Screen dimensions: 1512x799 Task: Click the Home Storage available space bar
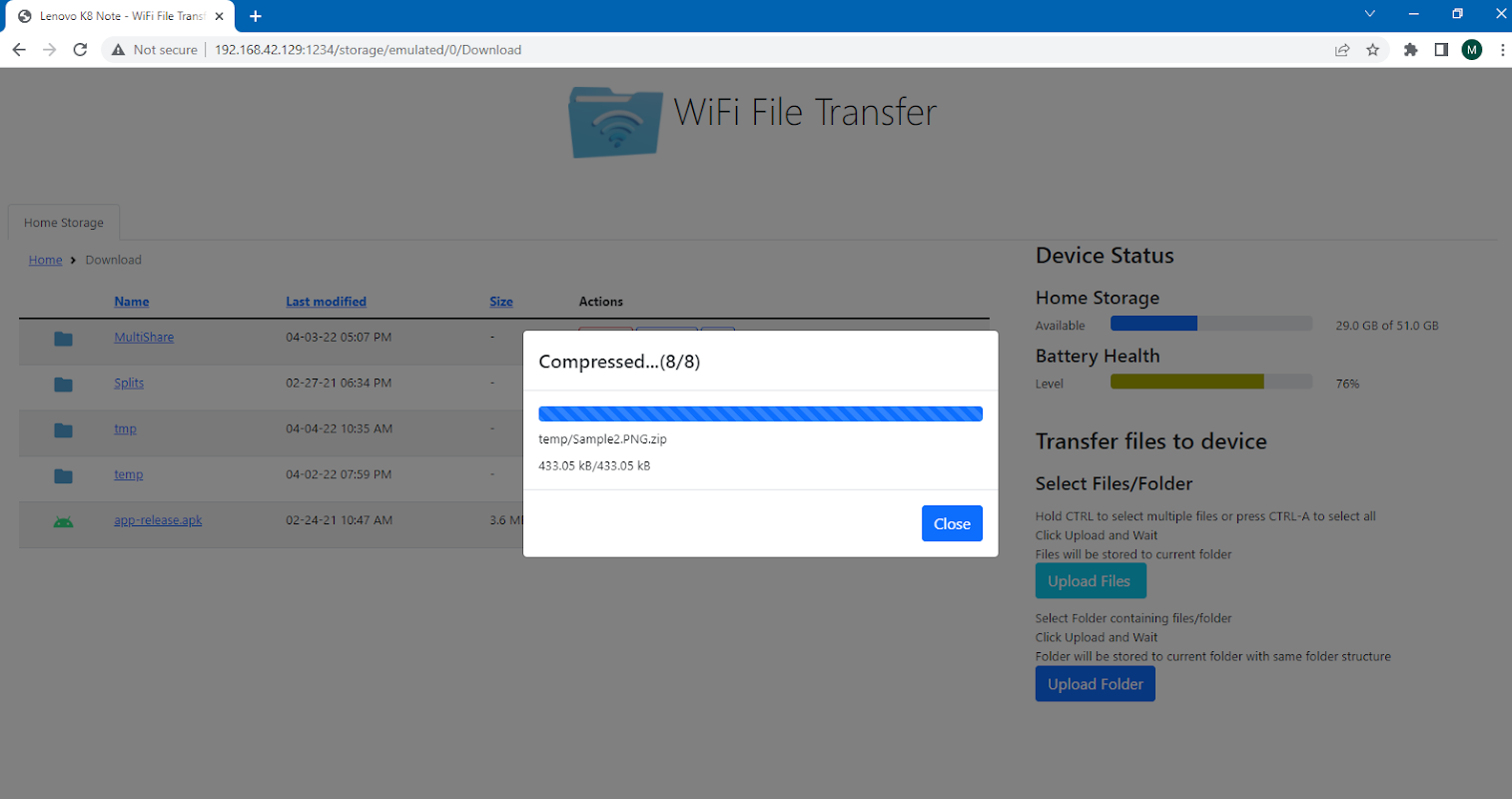(x=1211, y=324)
